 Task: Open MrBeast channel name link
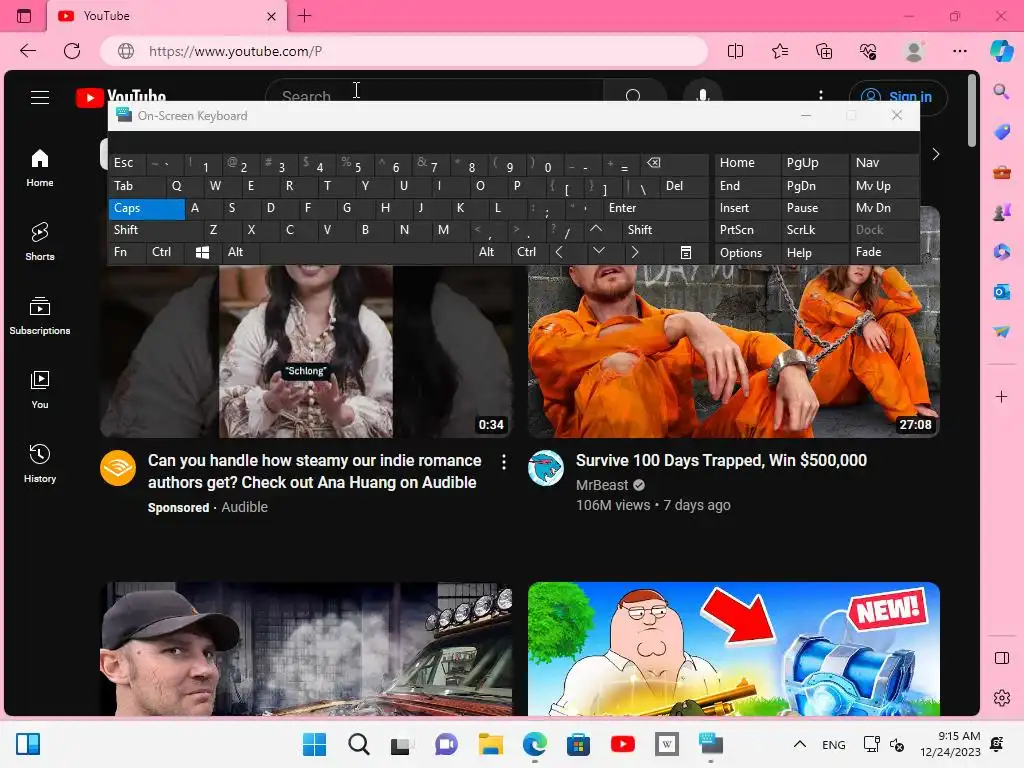[x=601, y=485]
